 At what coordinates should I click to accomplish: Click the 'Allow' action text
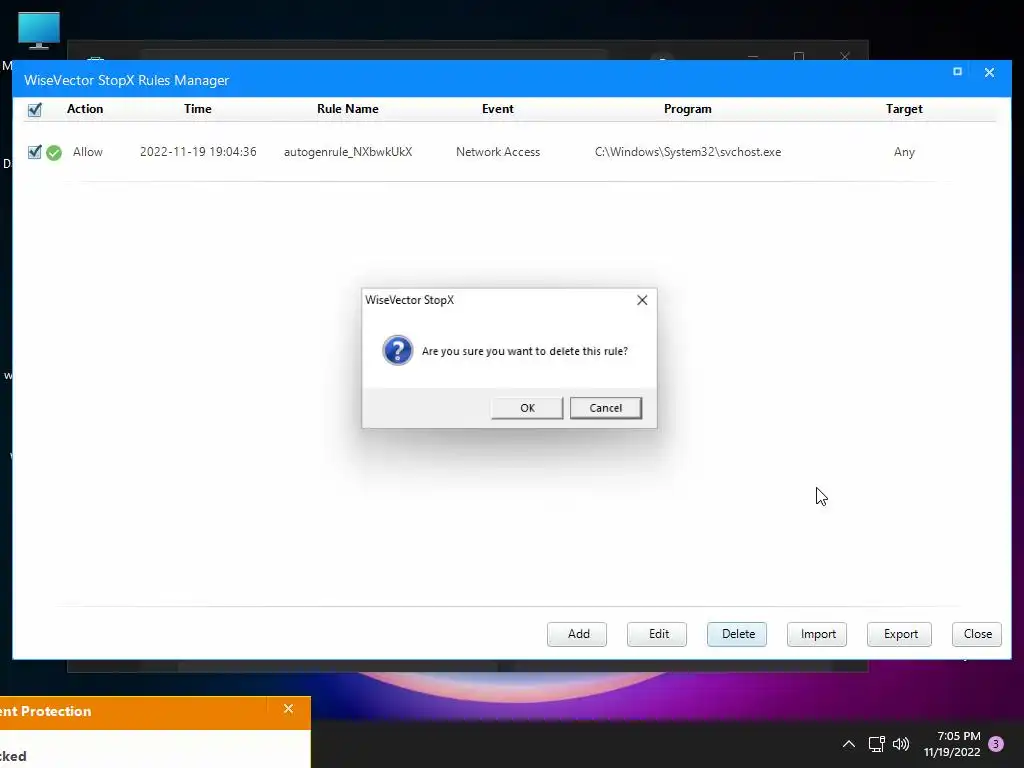[88, 152]
